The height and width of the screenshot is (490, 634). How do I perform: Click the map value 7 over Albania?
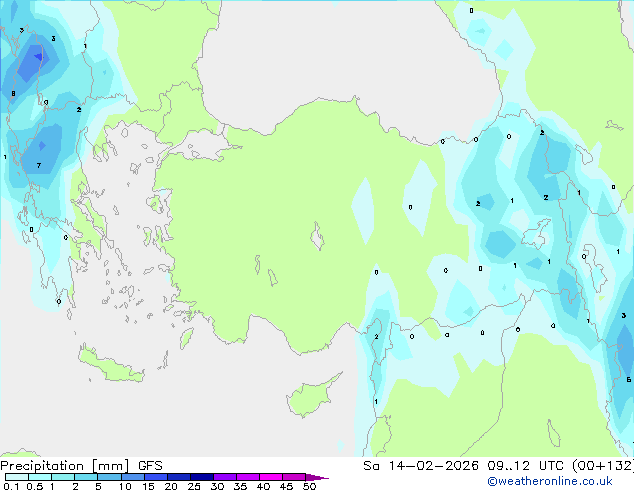click(x=39, y=165)
